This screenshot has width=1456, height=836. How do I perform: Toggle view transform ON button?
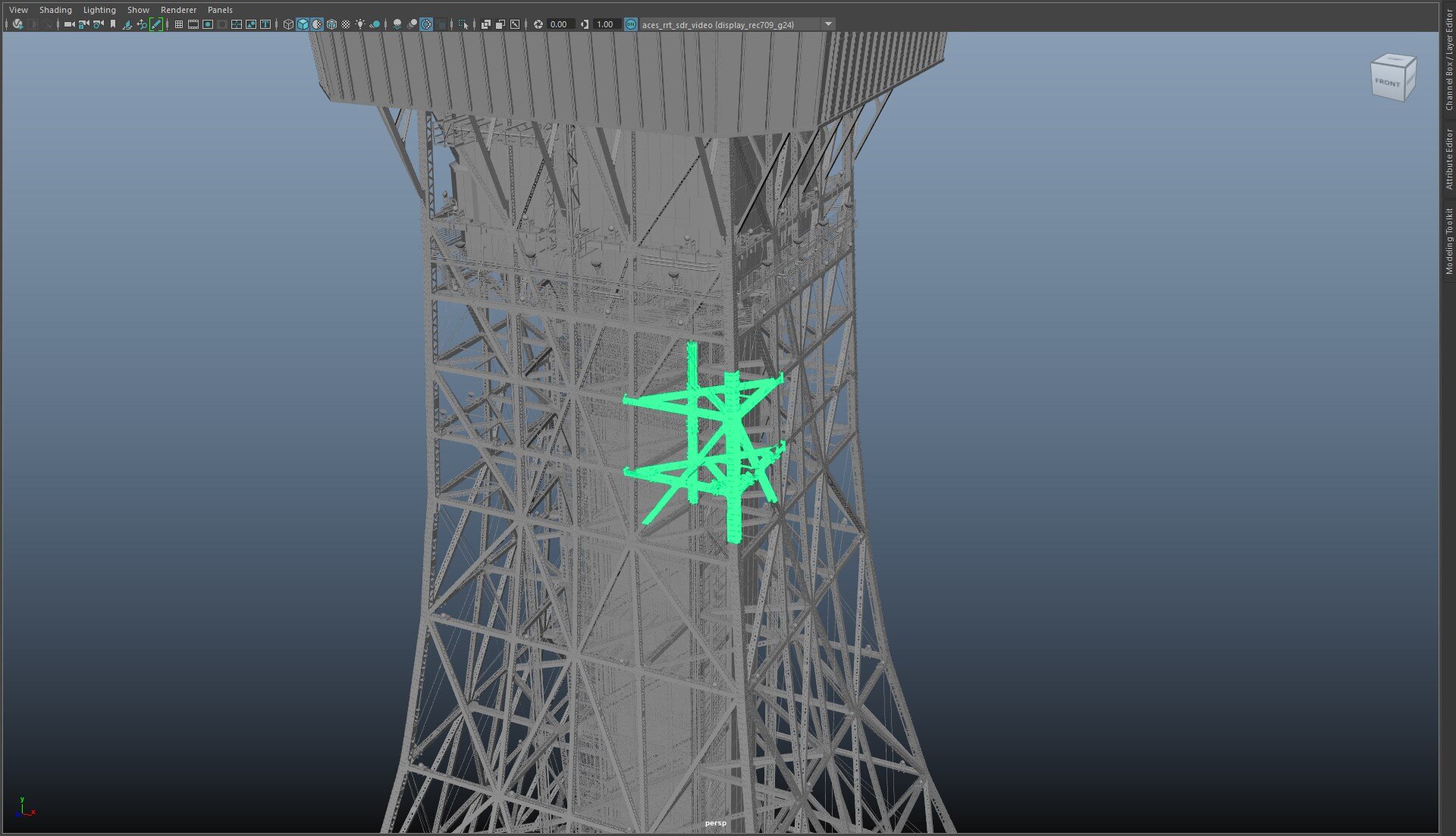point(630,24)
